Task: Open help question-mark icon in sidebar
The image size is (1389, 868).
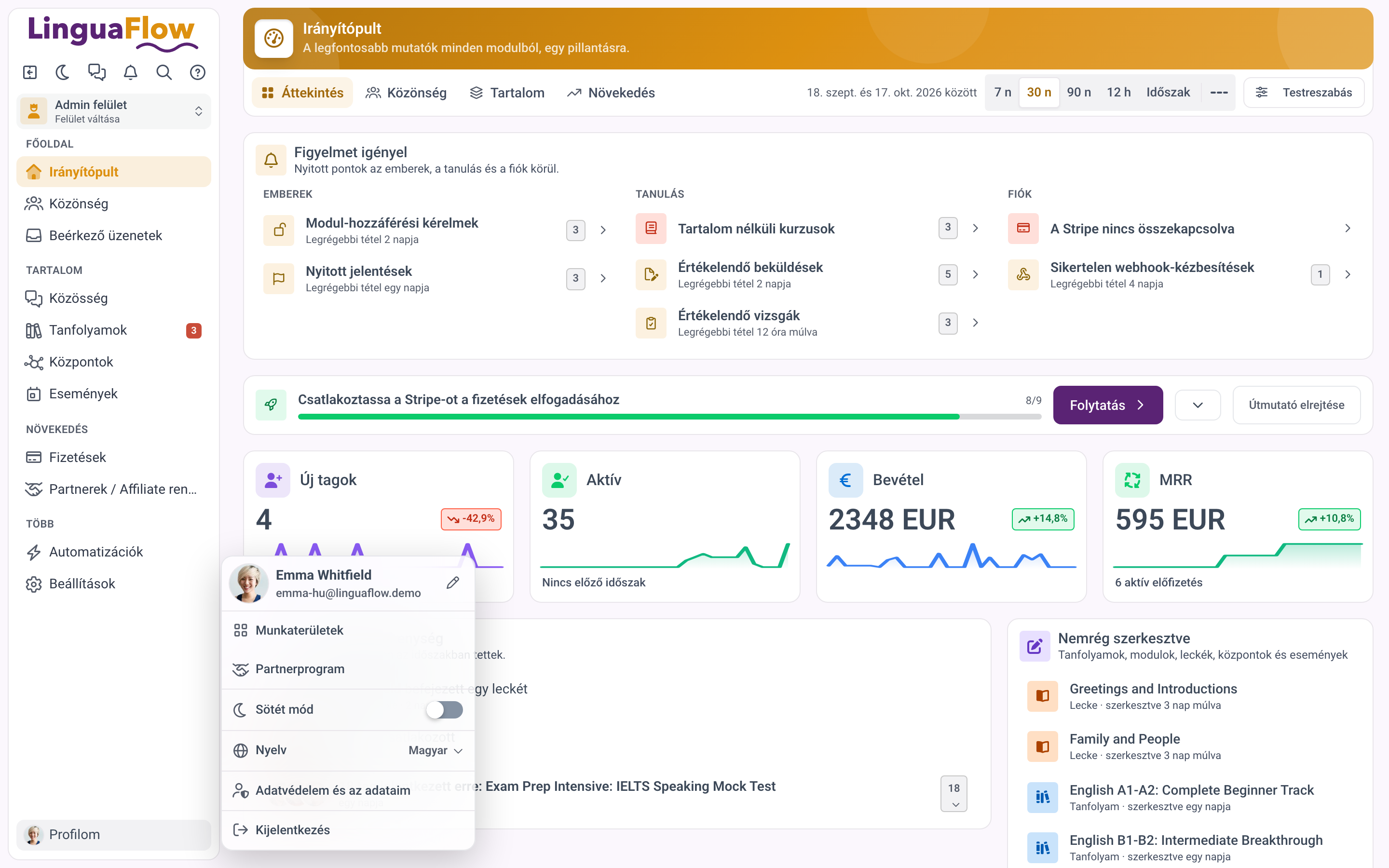Action: click(x=197, y=72)
